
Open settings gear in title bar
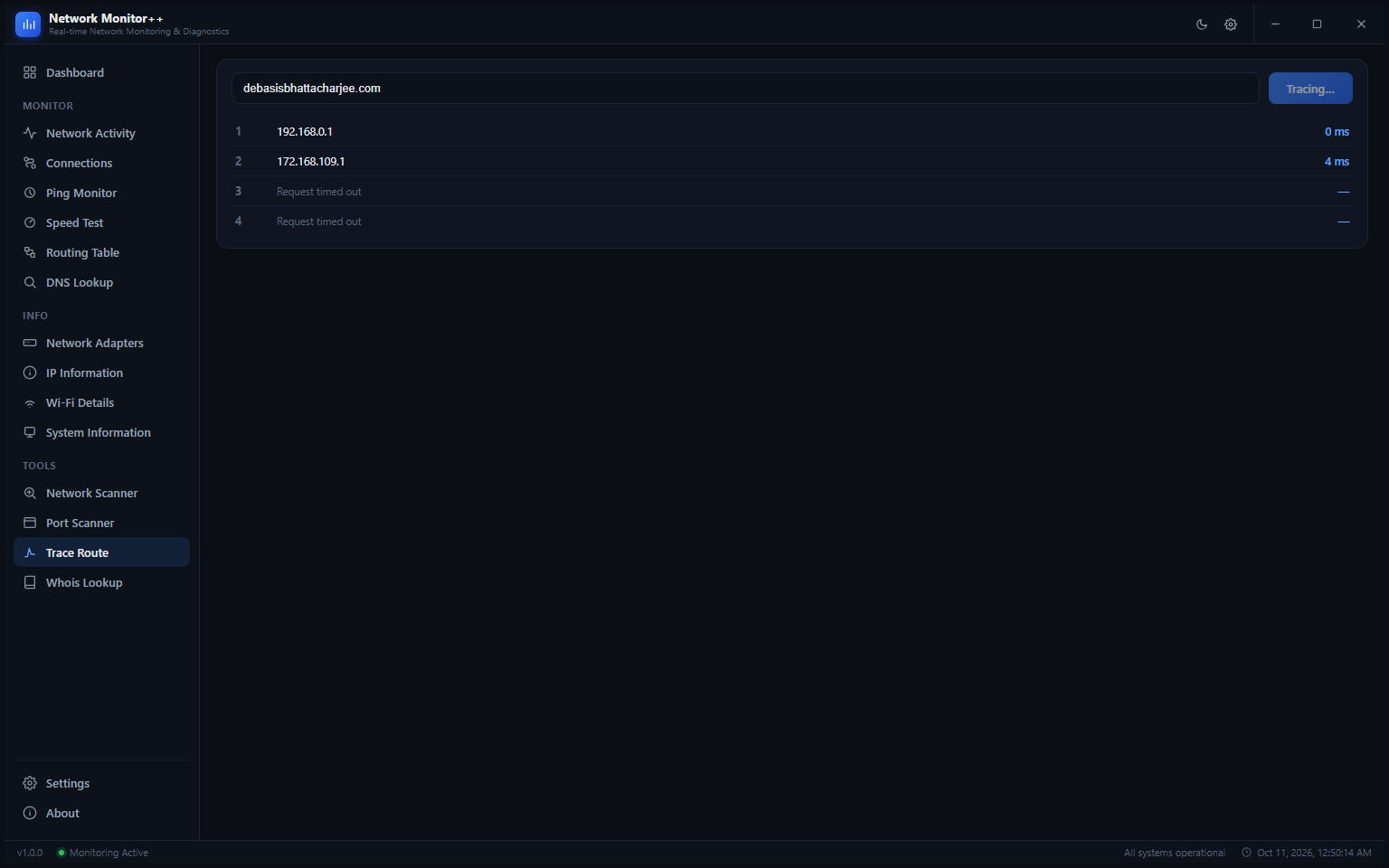tap(1231, 24)
